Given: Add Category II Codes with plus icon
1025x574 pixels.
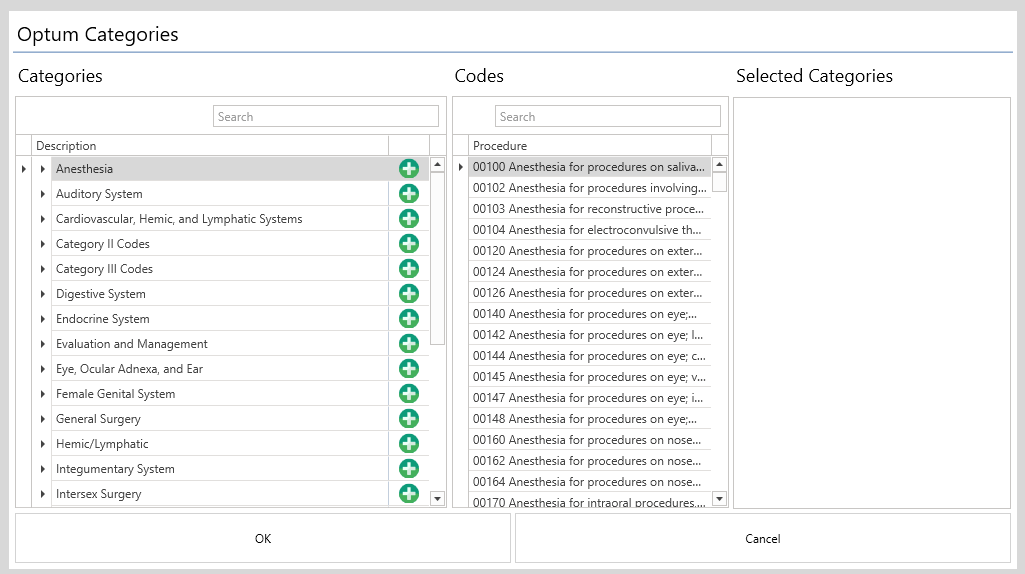Looking at the screenshot, I should [x=409, y=244].
